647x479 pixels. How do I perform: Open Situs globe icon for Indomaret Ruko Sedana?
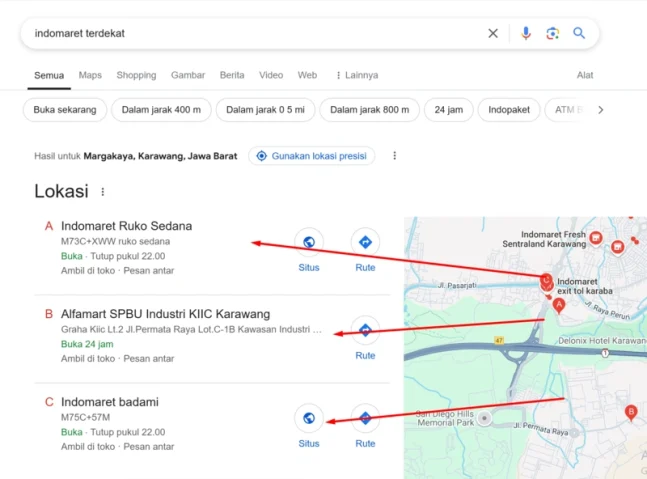[309, 242]
